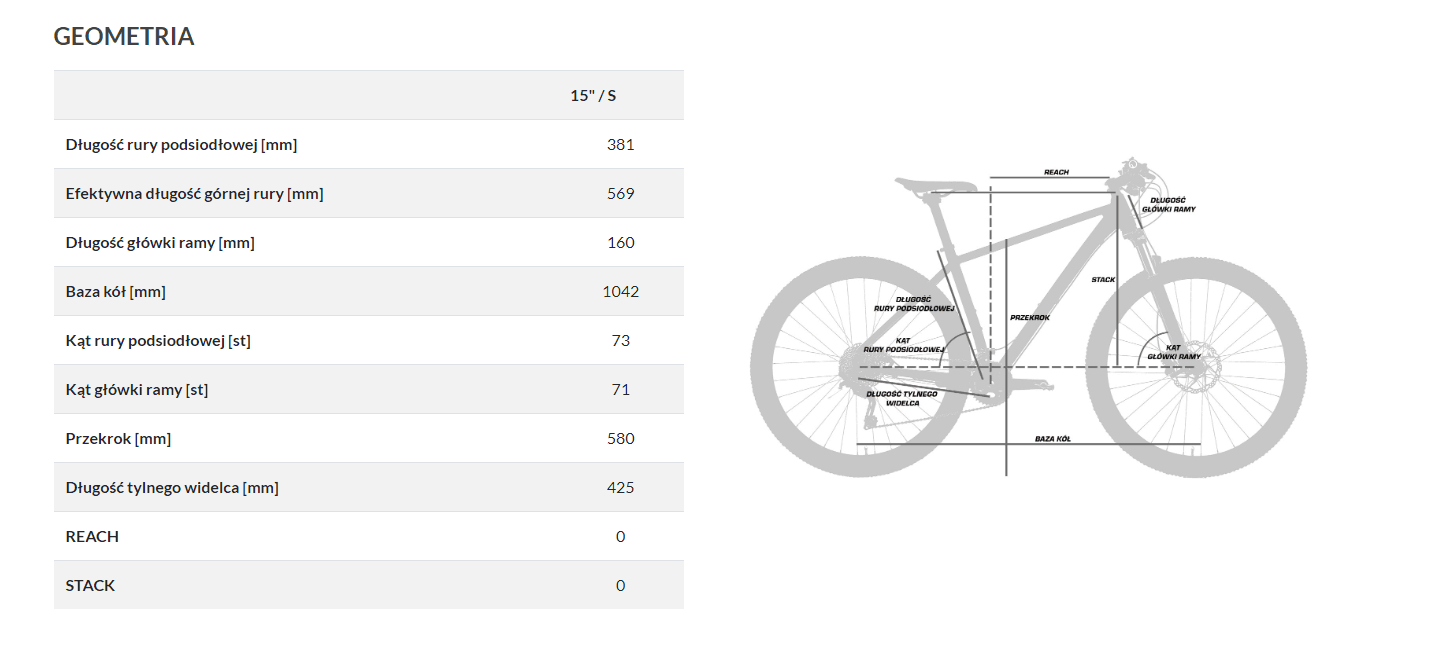Select the head angle value 71

pyautogui.click(x=620, y=389)
